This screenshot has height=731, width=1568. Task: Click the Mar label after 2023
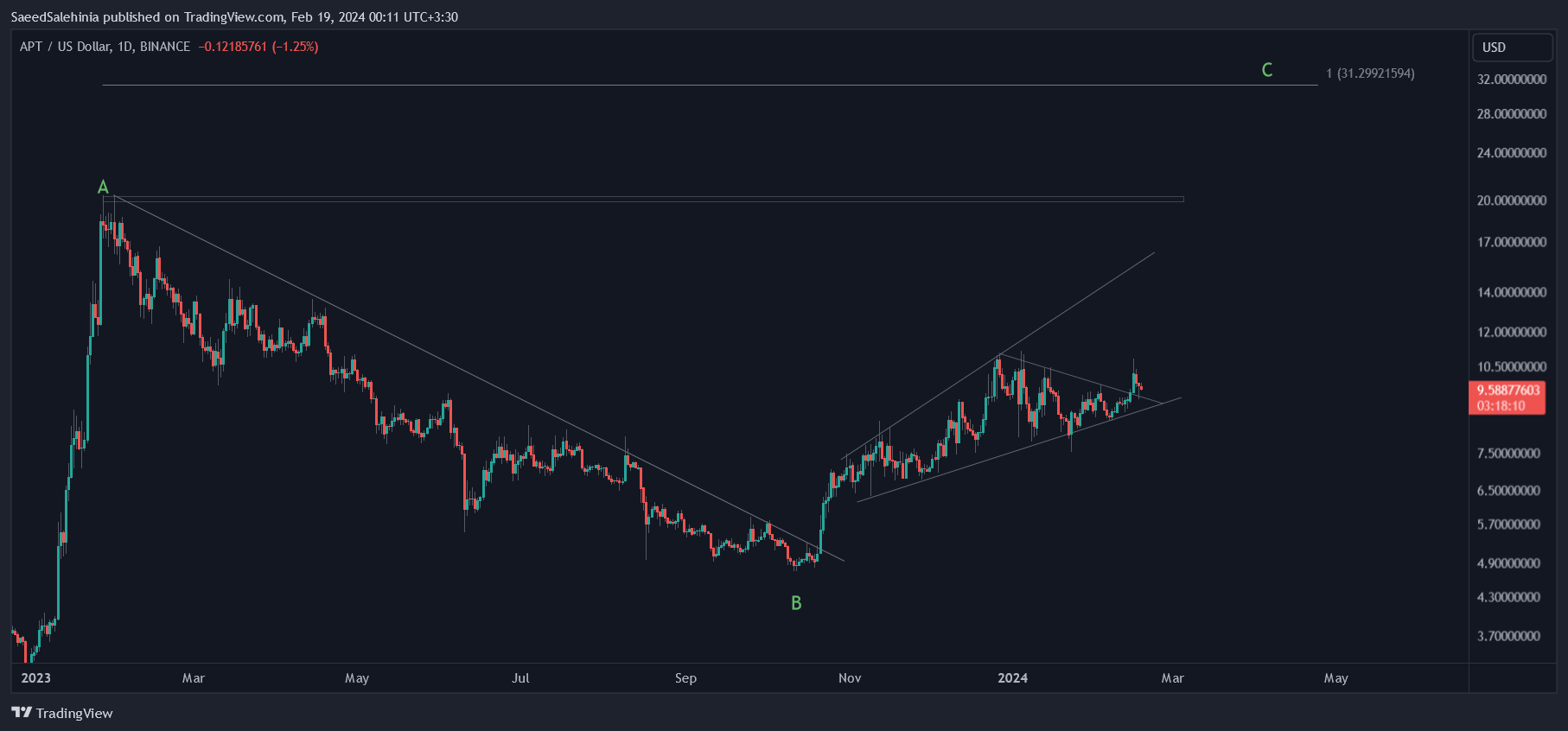pyautogui.click(x=194, y=678)
